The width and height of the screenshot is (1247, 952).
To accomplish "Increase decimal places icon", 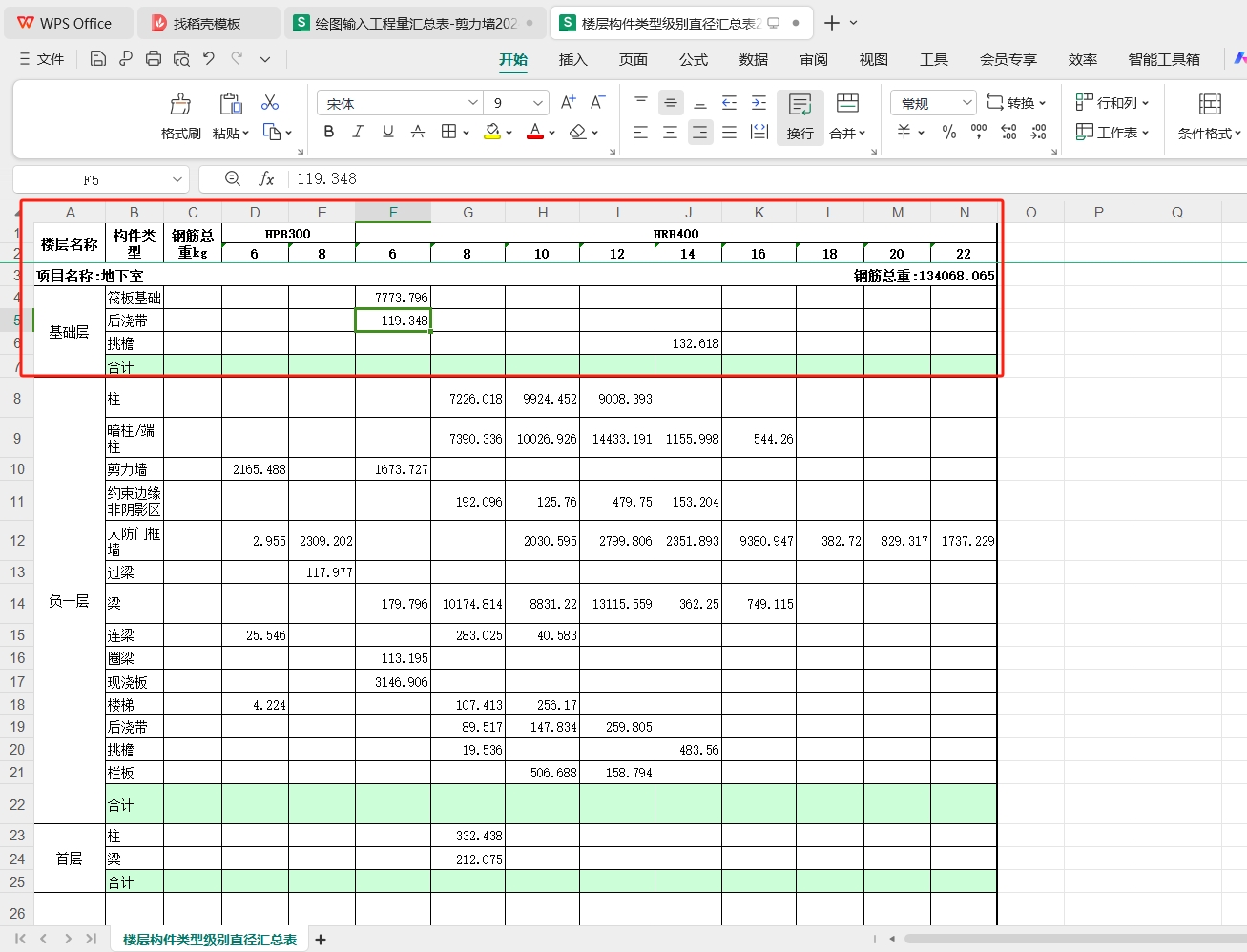I will pos(1008,132).
